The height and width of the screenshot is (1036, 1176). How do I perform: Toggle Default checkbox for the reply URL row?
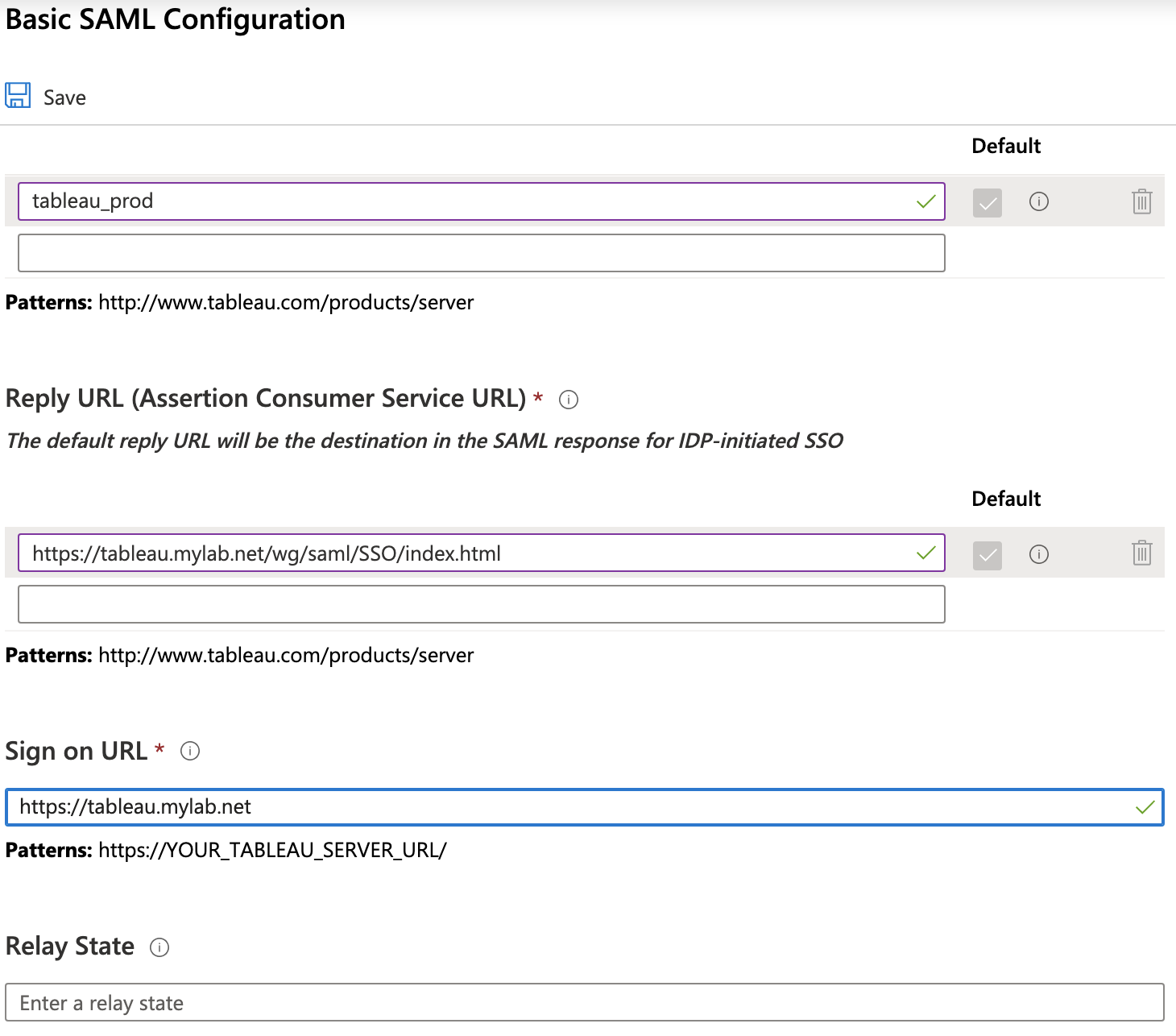point(987,555)
